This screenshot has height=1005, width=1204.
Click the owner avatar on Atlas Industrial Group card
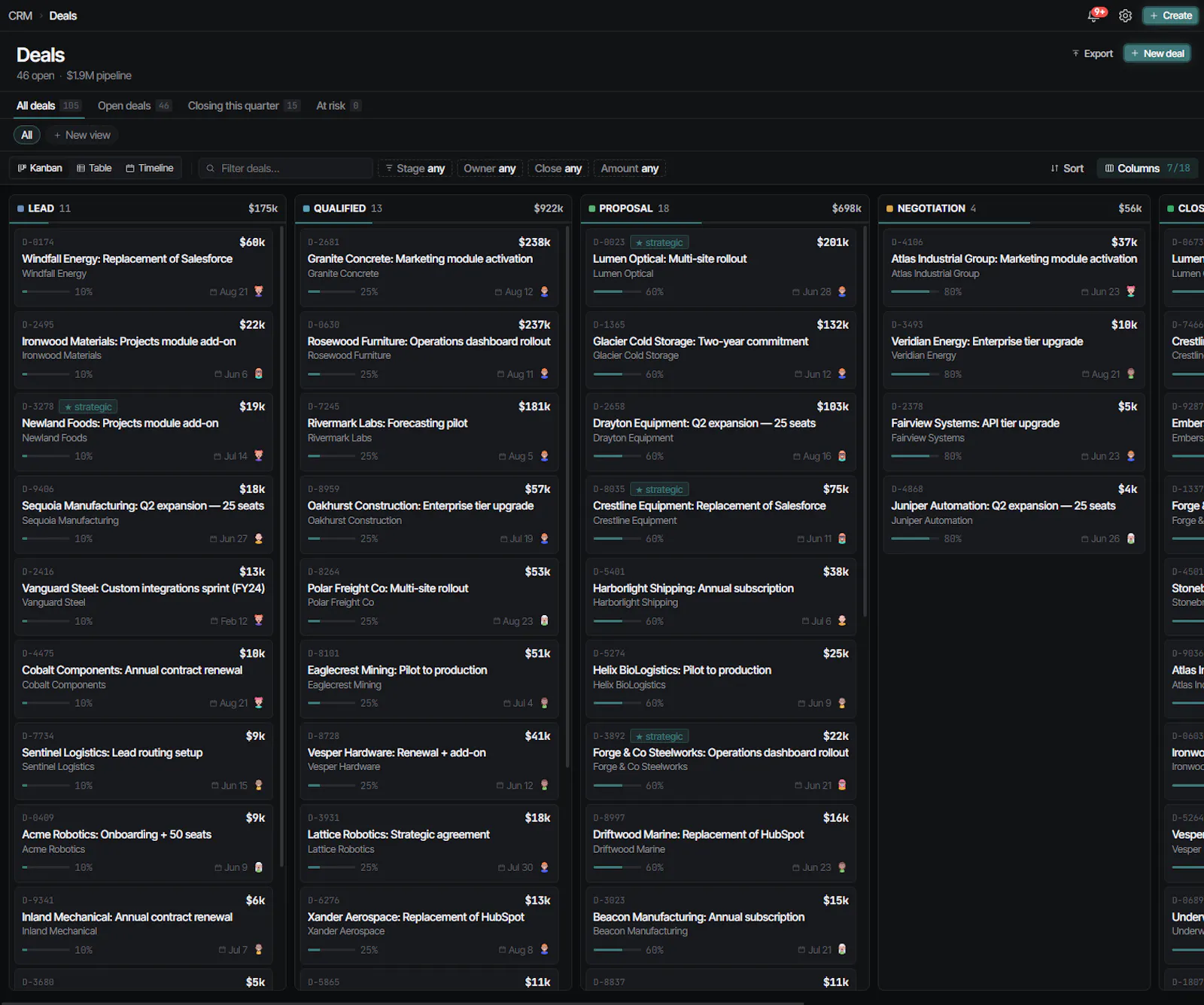coord(1131,291)
